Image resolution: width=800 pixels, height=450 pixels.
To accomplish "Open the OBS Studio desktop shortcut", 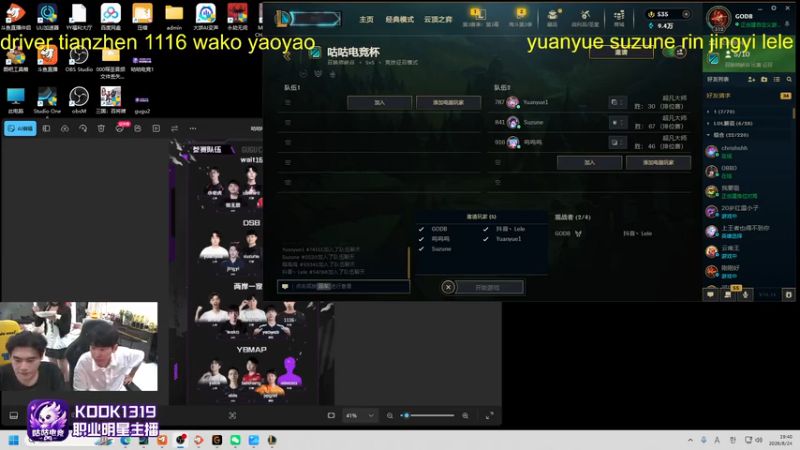I will (x=79, y=59).
